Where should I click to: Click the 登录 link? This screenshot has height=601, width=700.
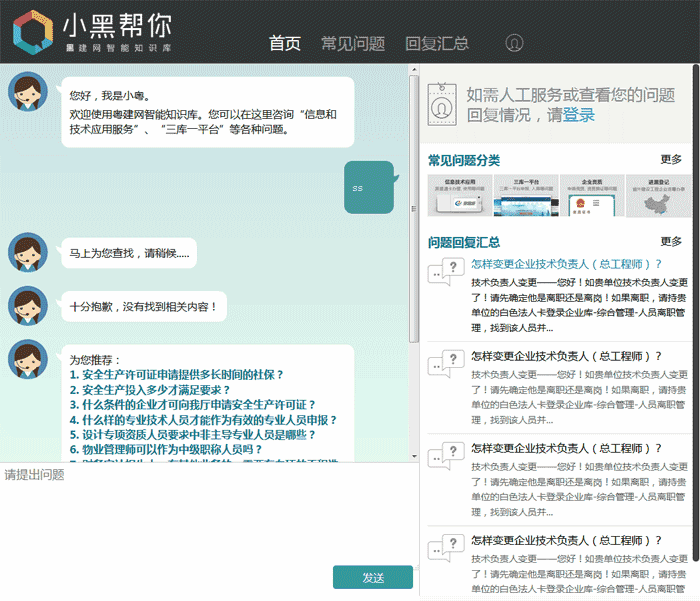pos(579,115)
